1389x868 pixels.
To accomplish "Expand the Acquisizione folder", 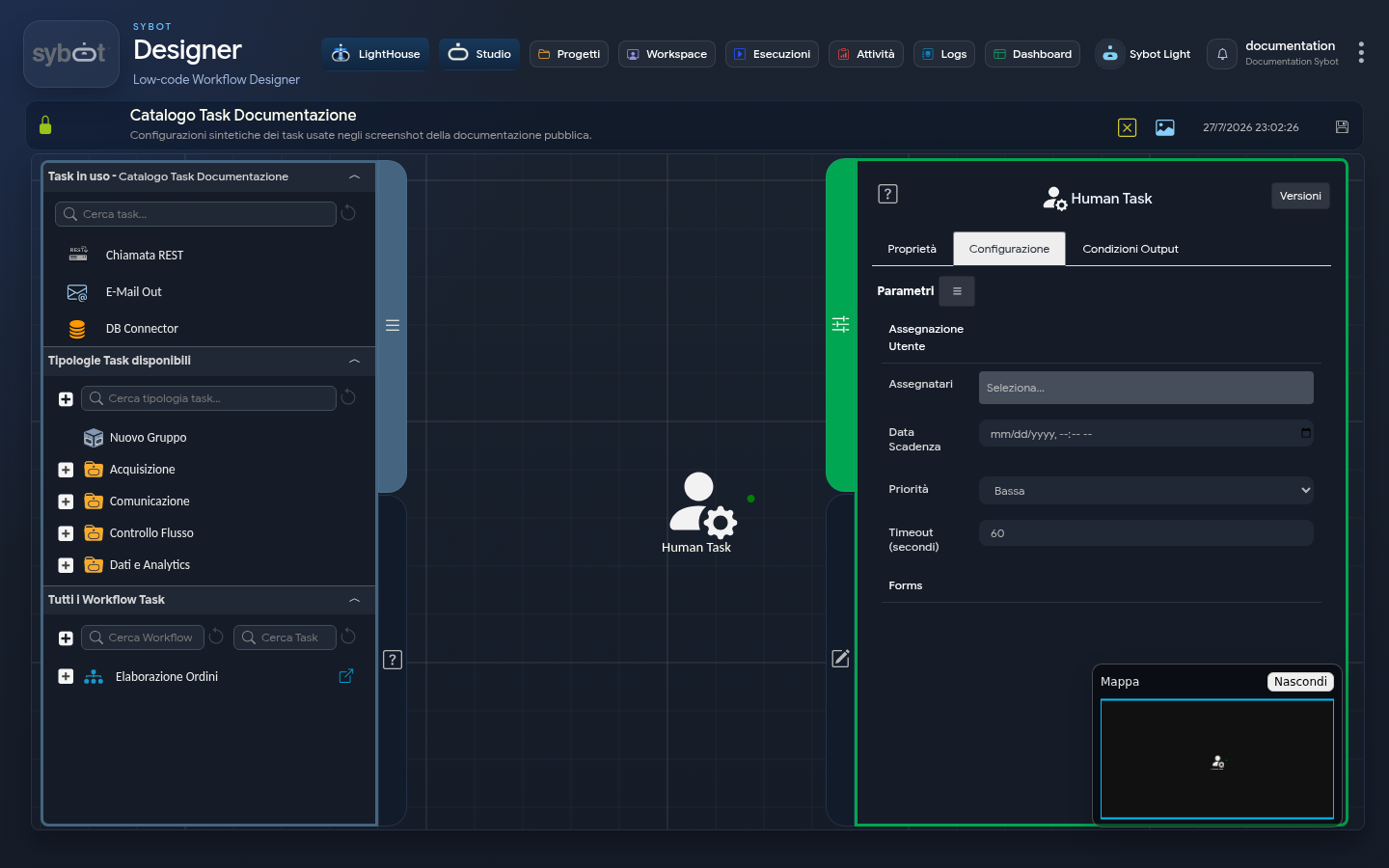I will click(x=66, y=470).
